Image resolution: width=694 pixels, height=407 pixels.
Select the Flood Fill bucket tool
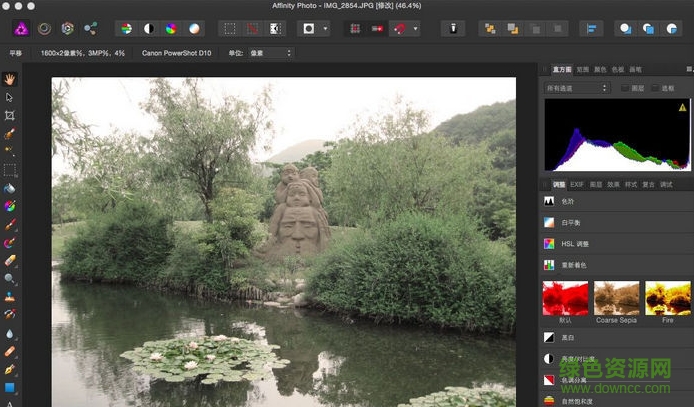pos(9,188)
